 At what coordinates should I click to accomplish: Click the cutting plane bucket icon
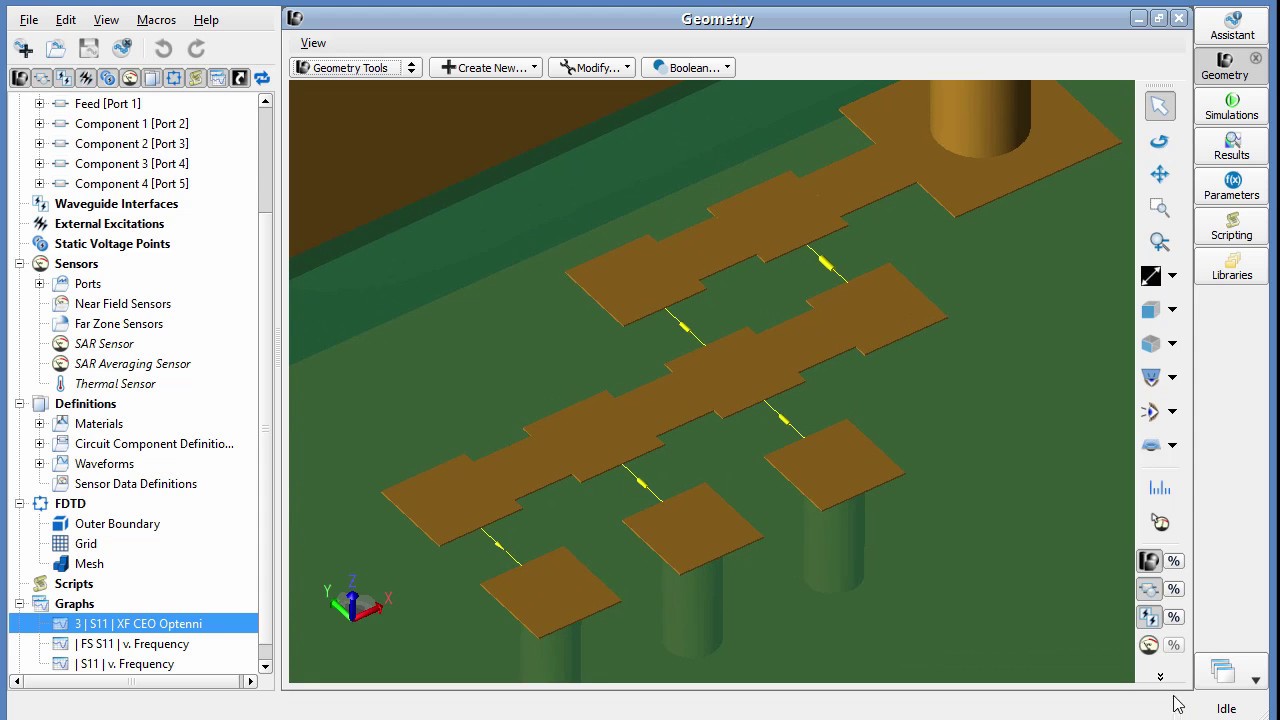1151,378
